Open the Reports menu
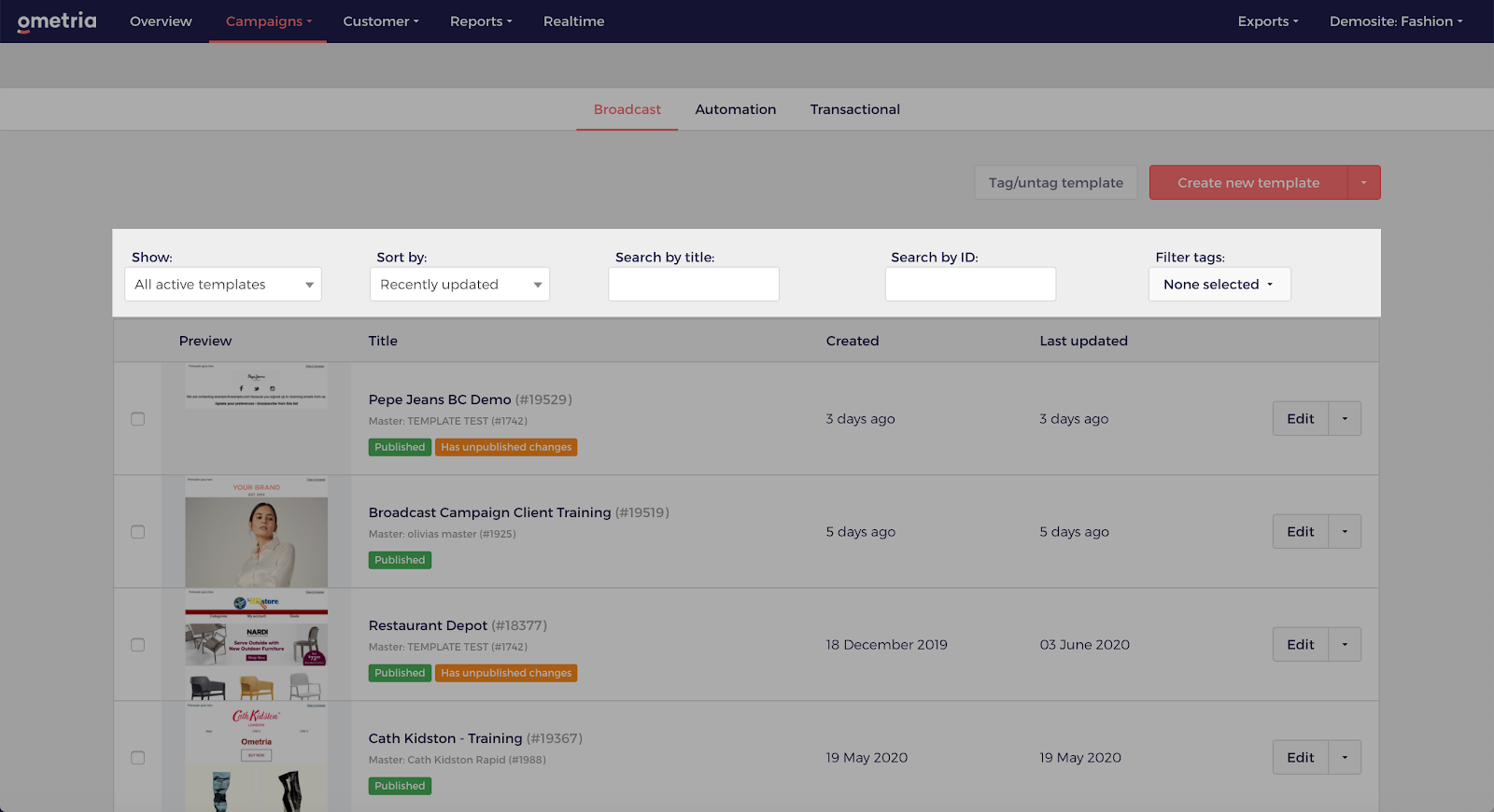The image size is (1494, 812). pos(481,21)
